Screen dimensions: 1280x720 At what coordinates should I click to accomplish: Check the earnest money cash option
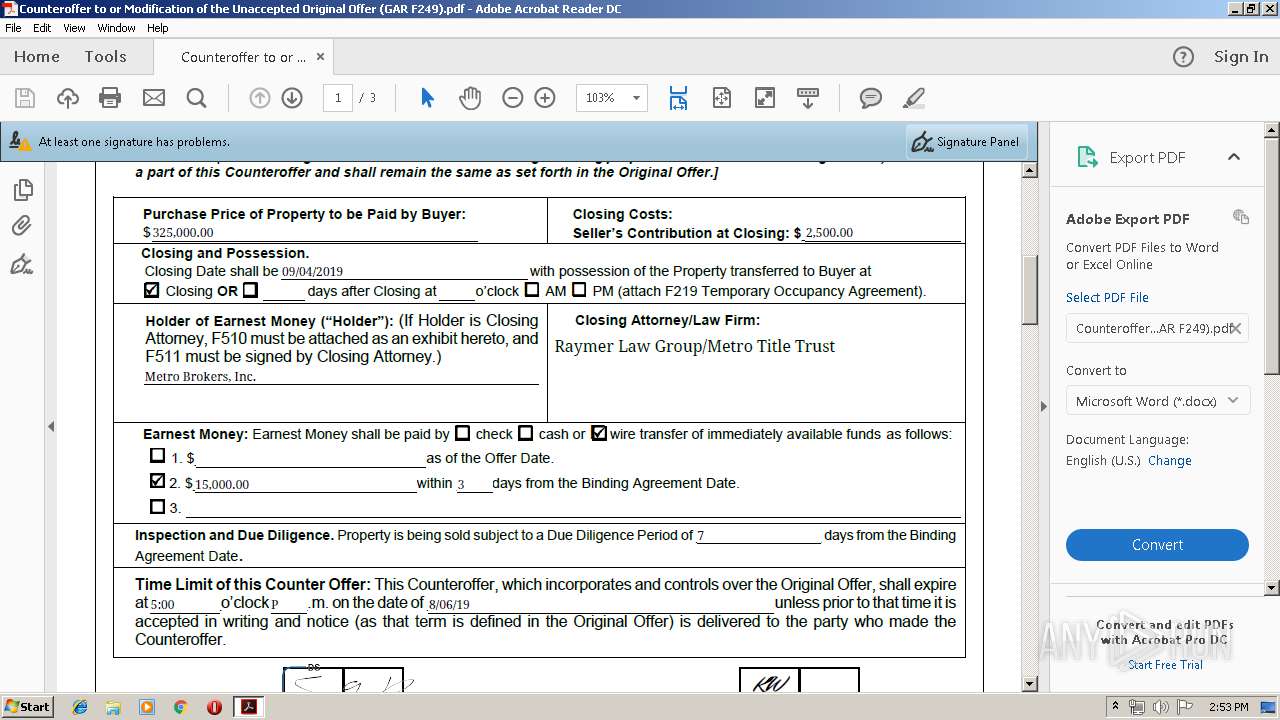pos(525,433)
